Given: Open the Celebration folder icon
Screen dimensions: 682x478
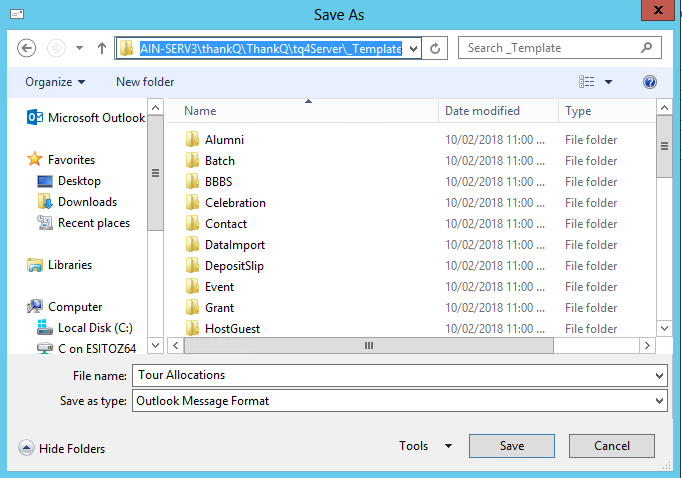Looking at the screenshot, I should (193, 203).
